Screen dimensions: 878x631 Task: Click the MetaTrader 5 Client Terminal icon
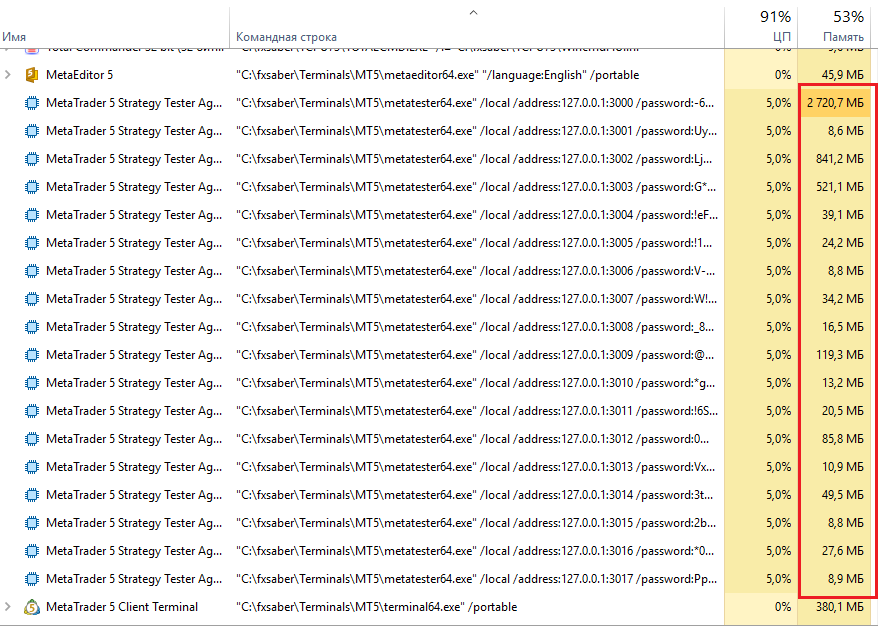(x=32, y=607)
